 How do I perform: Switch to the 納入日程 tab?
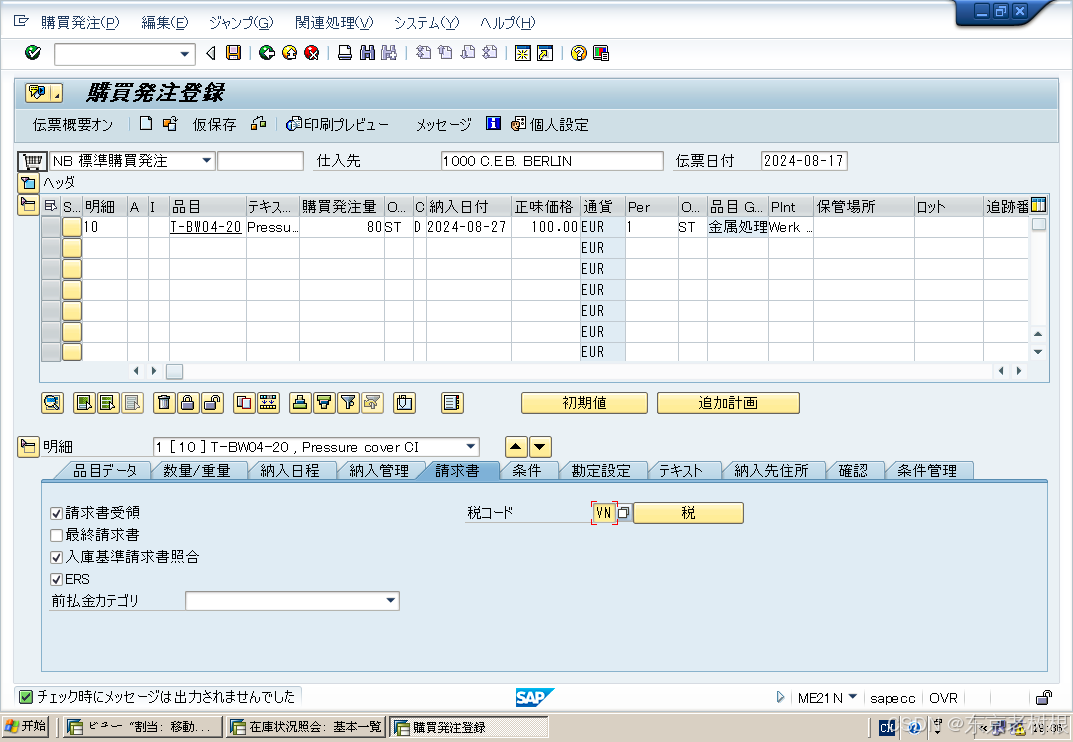click(x=290, y=471)
